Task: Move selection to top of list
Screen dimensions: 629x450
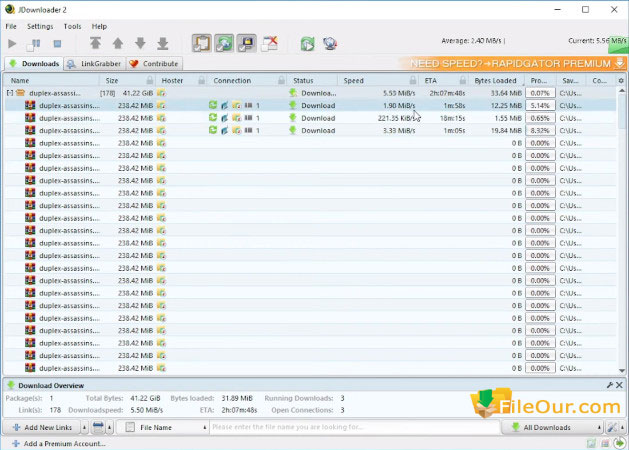Action: (x=95, y=43)
